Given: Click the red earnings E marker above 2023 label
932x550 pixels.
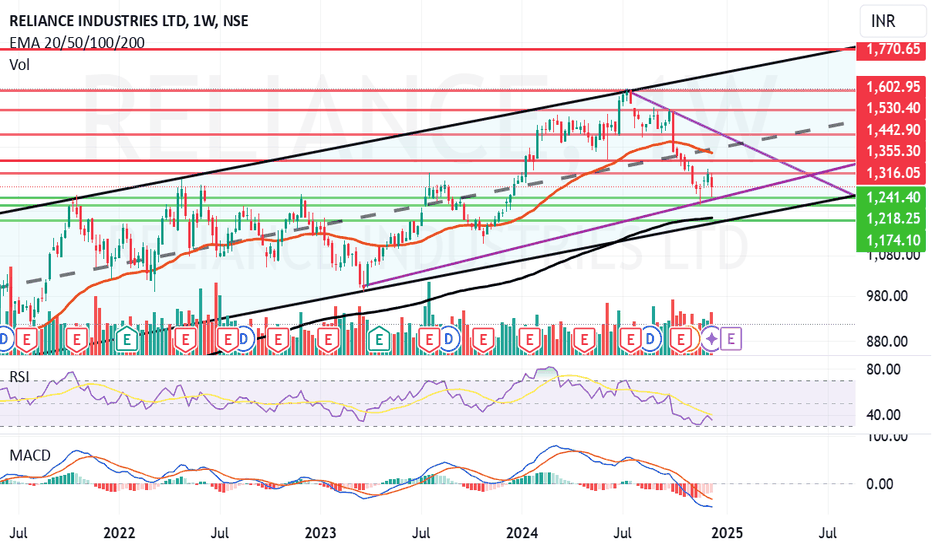Looking at the screenshot, I should (328, 340).
